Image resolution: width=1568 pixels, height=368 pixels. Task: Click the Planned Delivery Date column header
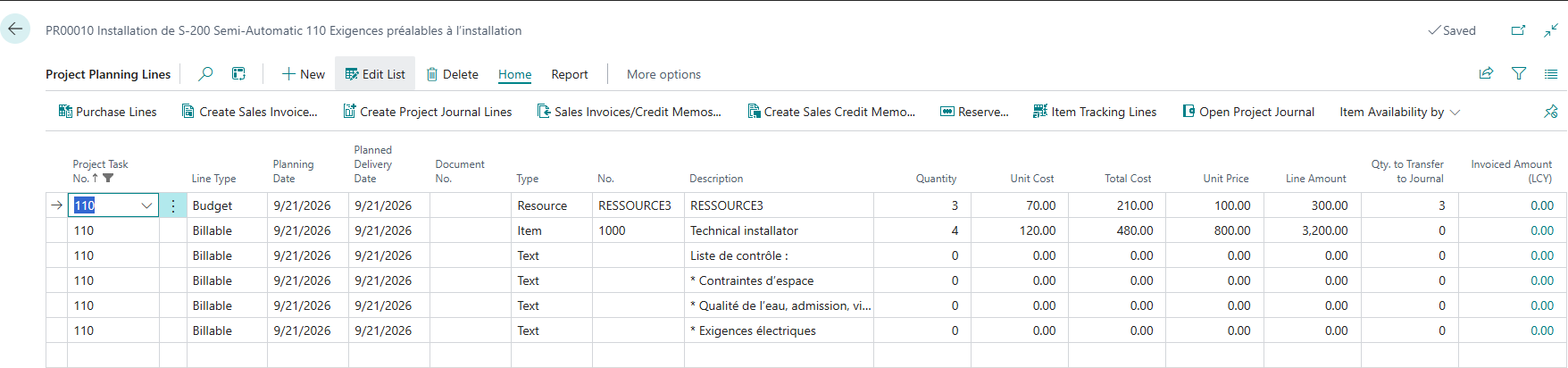click(373, 164)
